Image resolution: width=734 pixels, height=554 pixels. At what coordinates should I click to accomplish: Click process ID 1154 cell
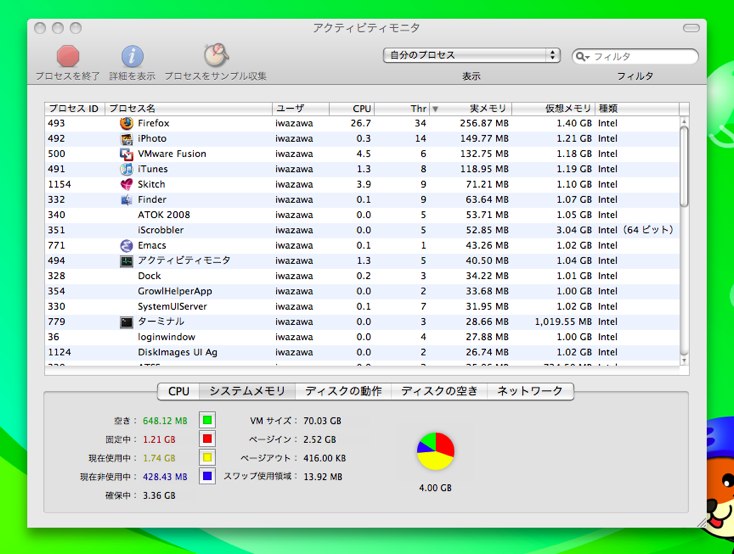point(59,185)
